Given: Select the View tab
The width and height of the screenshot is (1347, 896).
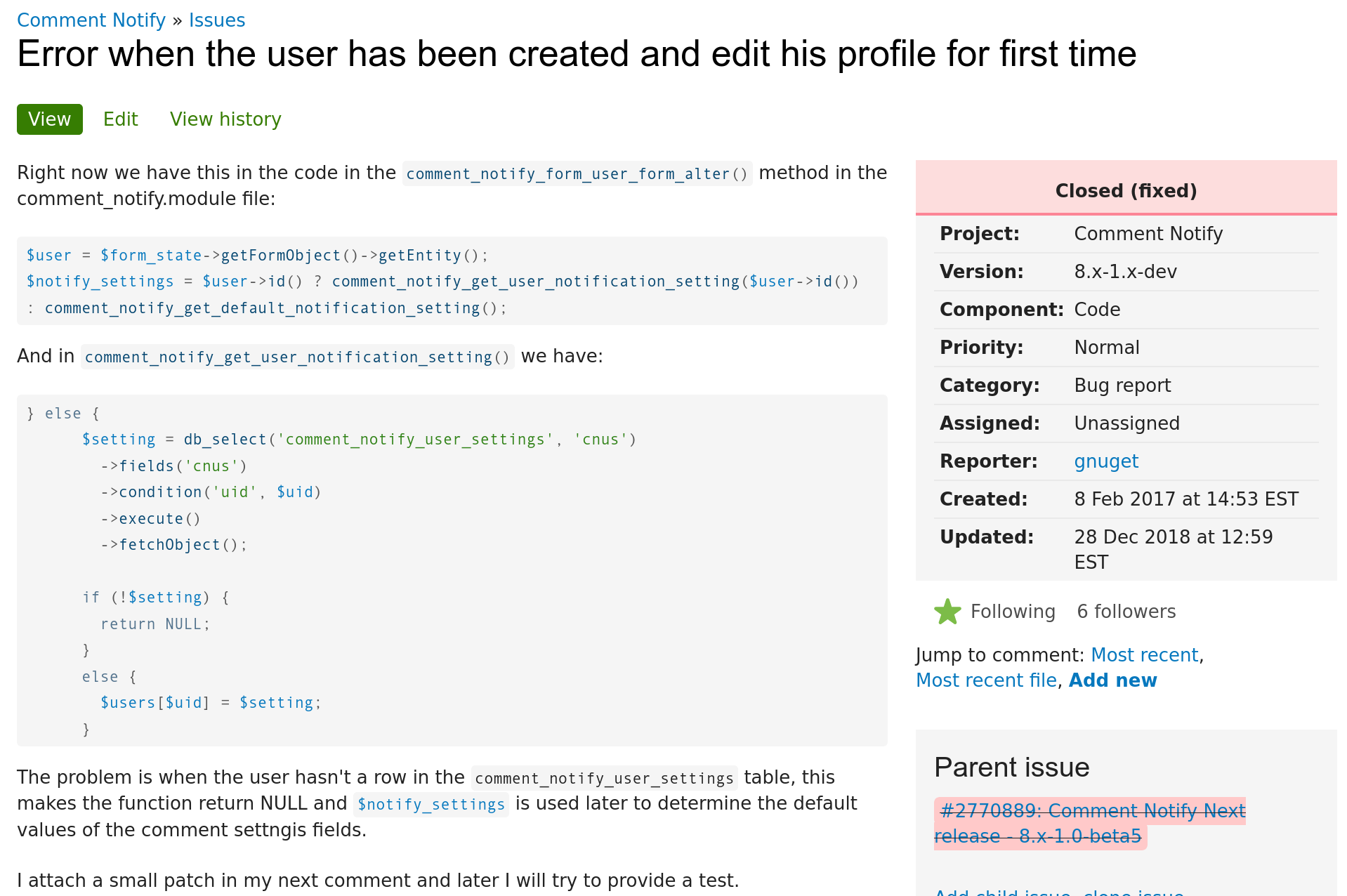Looking at the screenshot, I should click(50, 119).
